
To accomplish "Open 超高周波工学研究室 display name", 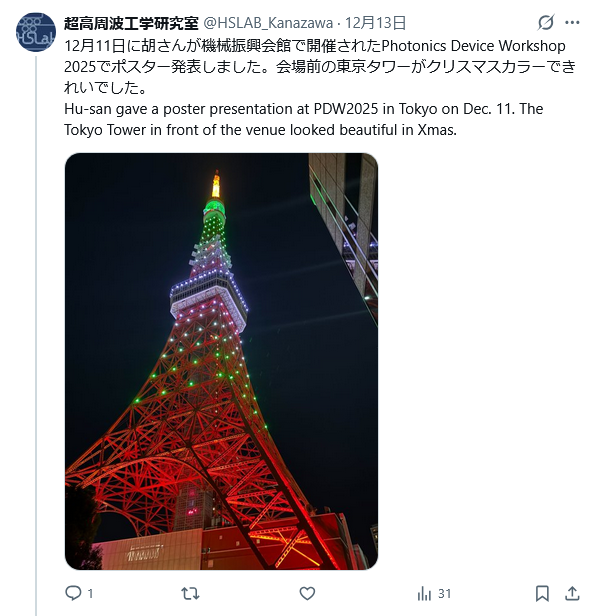I will 131,23.
